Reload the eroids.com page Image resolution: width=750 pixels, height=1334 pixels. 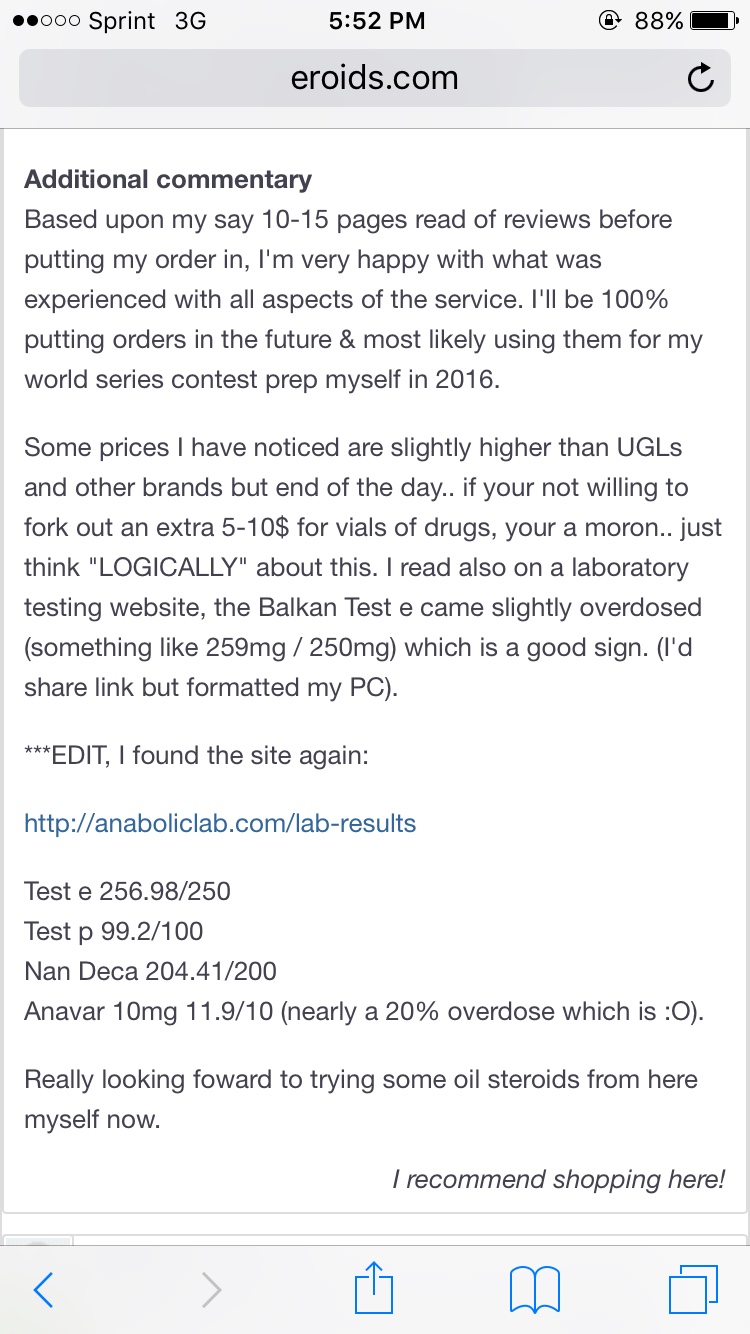coord(702,79)
